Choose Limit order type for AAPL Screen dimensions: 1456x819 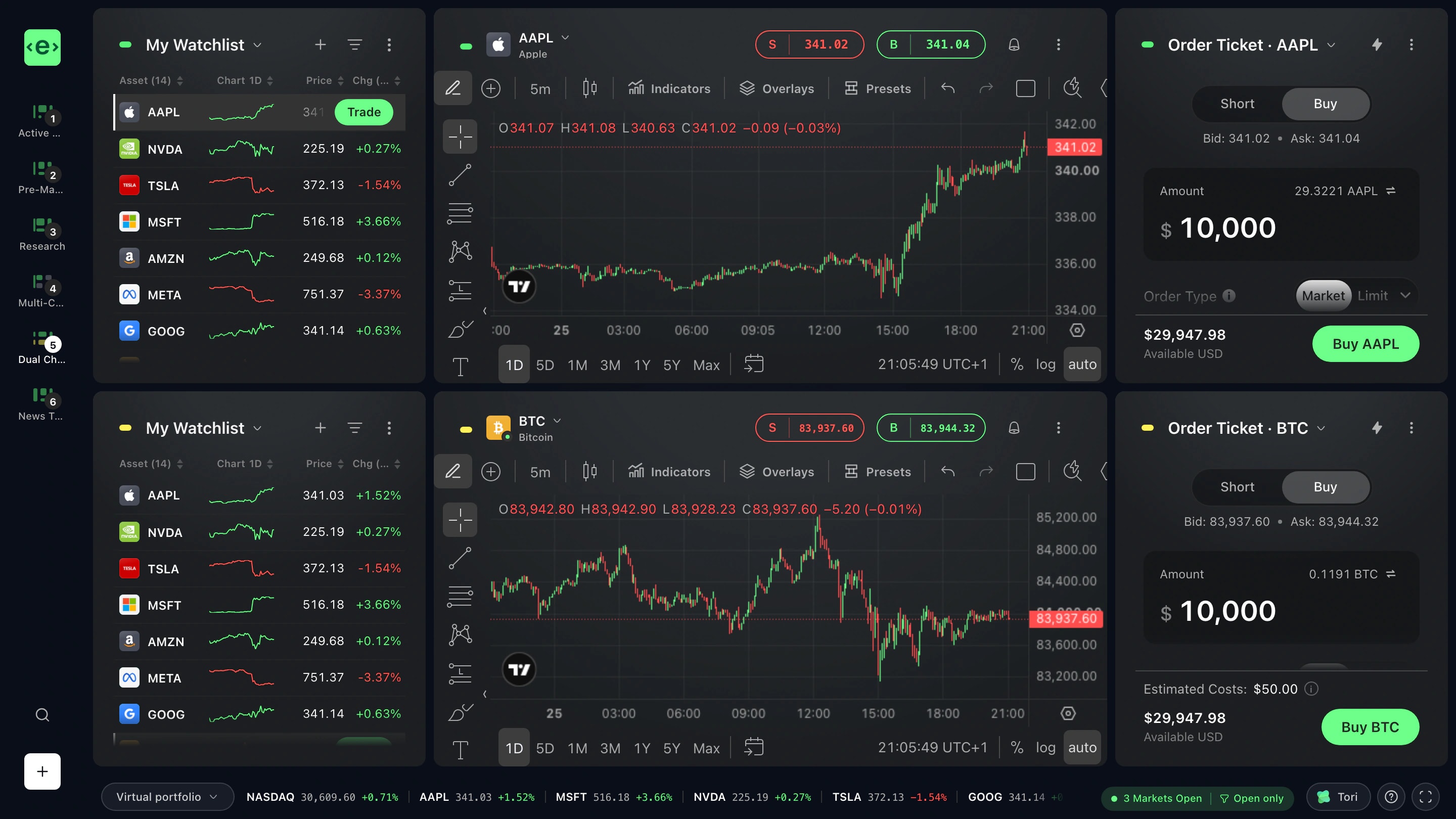coord(1373,296)
